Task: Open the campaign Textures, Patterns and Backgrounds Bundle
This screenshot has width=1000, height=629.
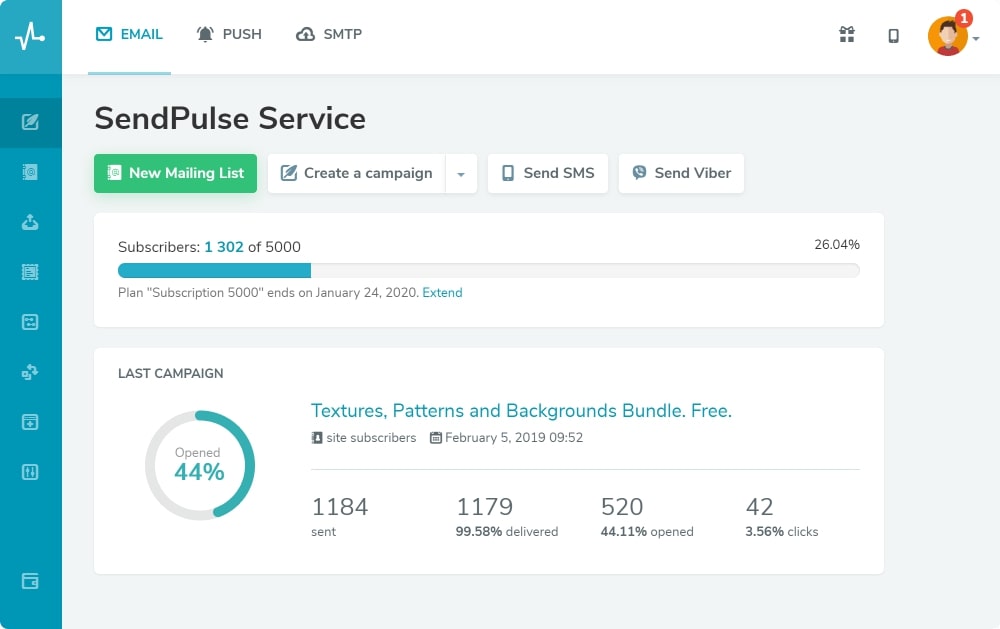Action: point(521,411)
